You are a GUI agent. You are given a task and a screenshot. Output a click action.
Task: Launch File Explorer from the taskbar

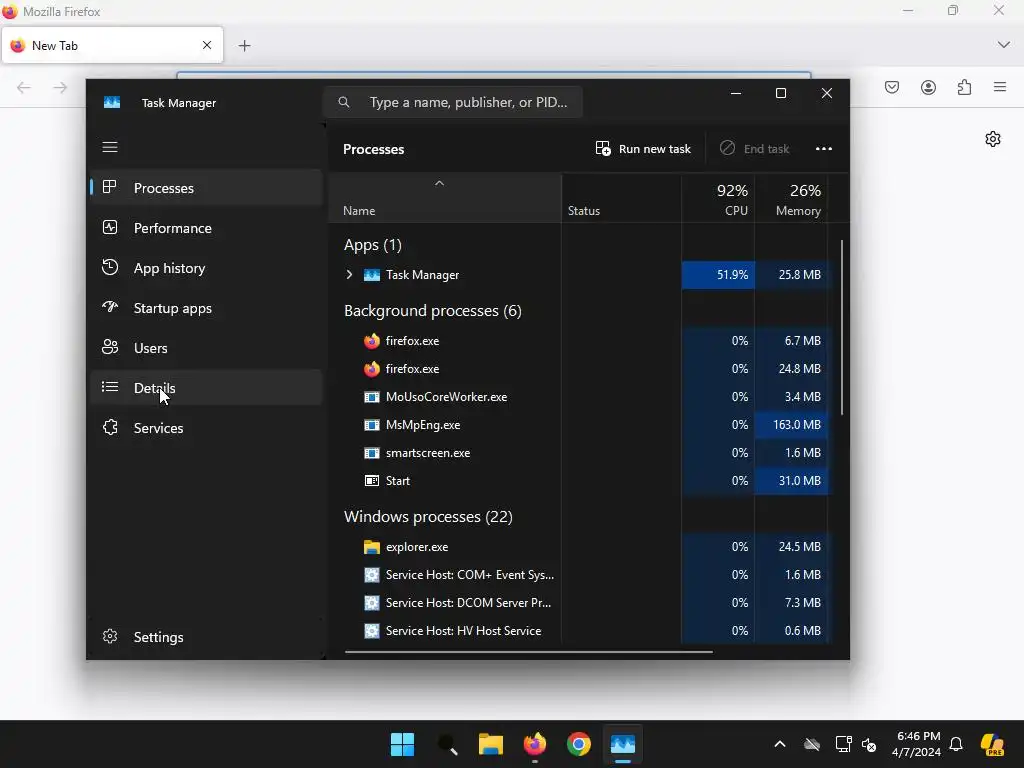490,744
